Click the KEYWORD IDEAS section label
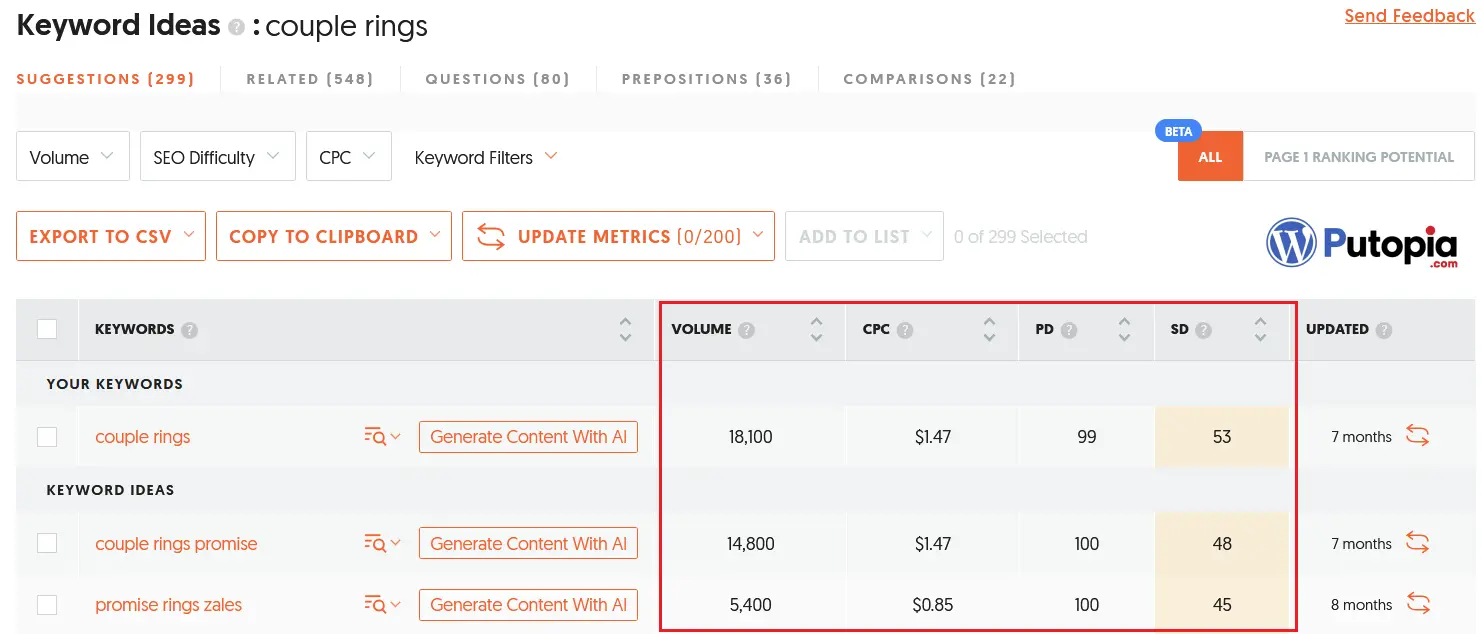The width and height of the screenshot is (1482, 634). (x=111, y=490)
